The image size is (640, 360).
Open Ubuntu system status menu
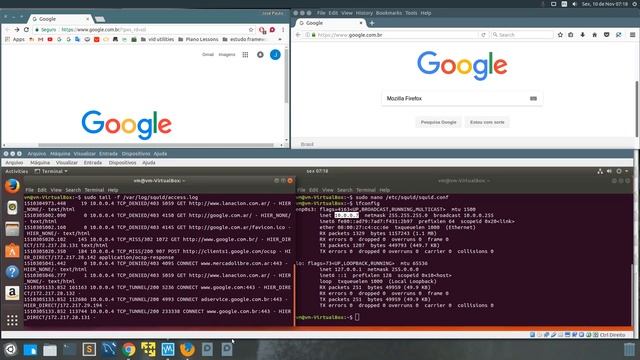coord(613,171)
